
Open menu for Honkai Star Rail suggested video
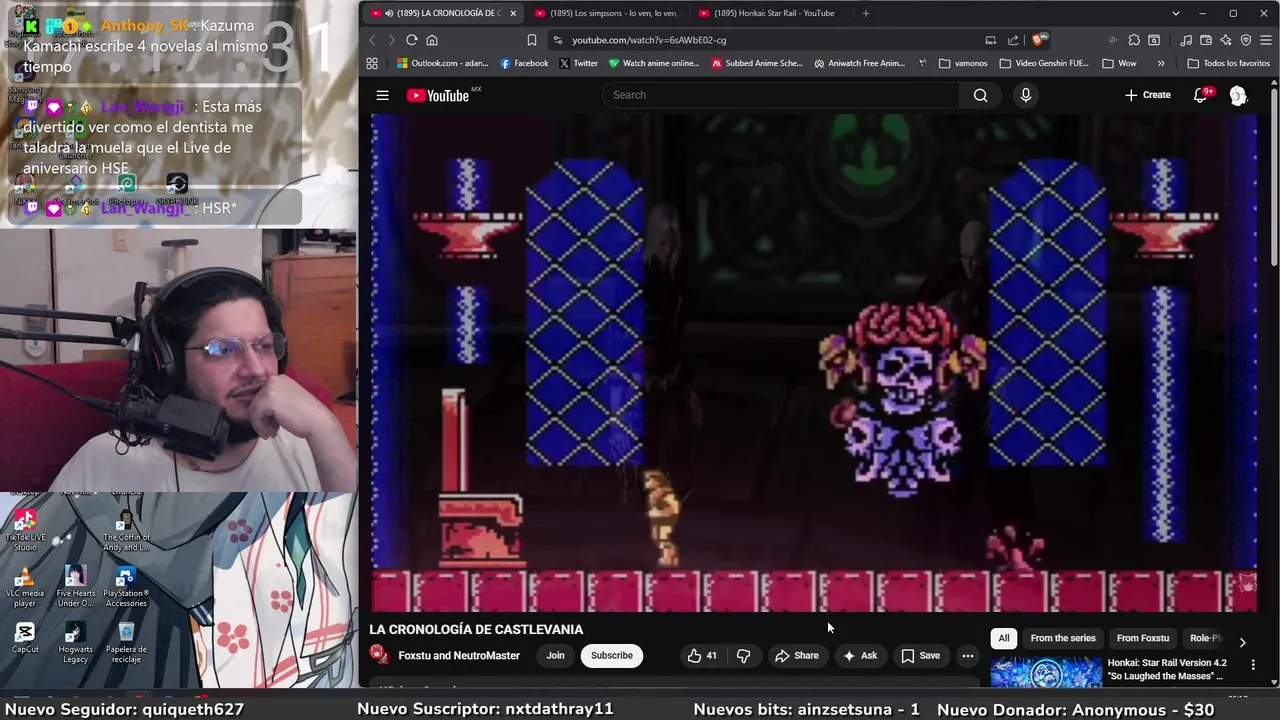tap(1253, 664)
